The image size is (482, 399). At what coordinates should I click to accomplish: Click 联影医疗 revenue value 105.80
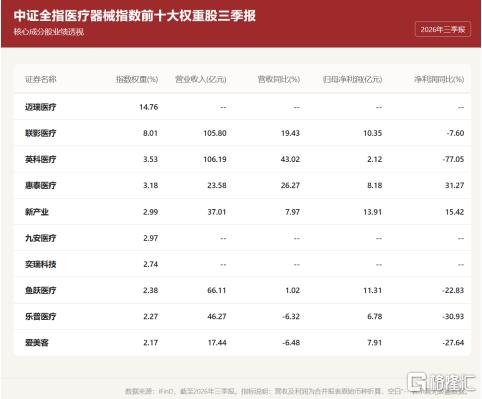[x=215, y=133]
